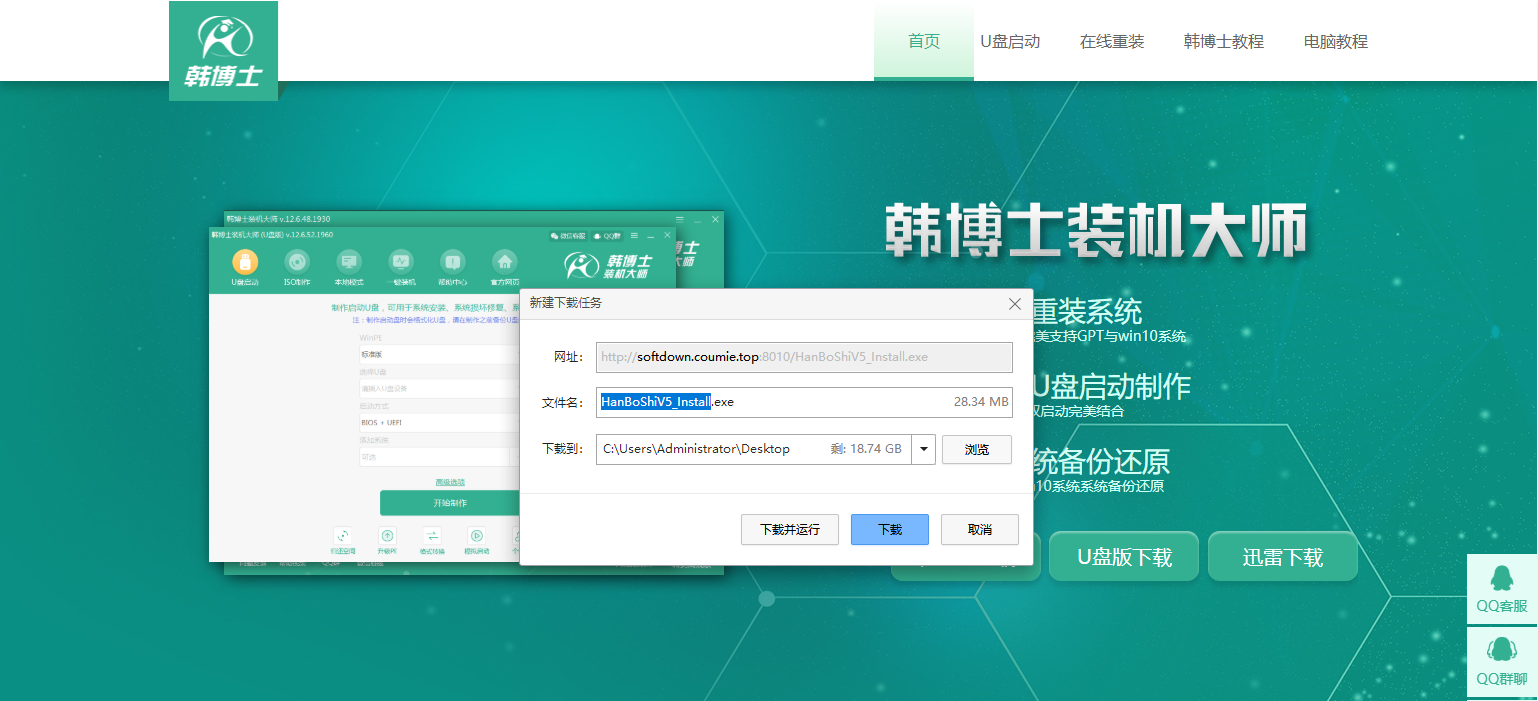This screenshot has height=701, width=1538.
Task: Click the 官方网页 home icon in preview
Action: click(505, 262)
